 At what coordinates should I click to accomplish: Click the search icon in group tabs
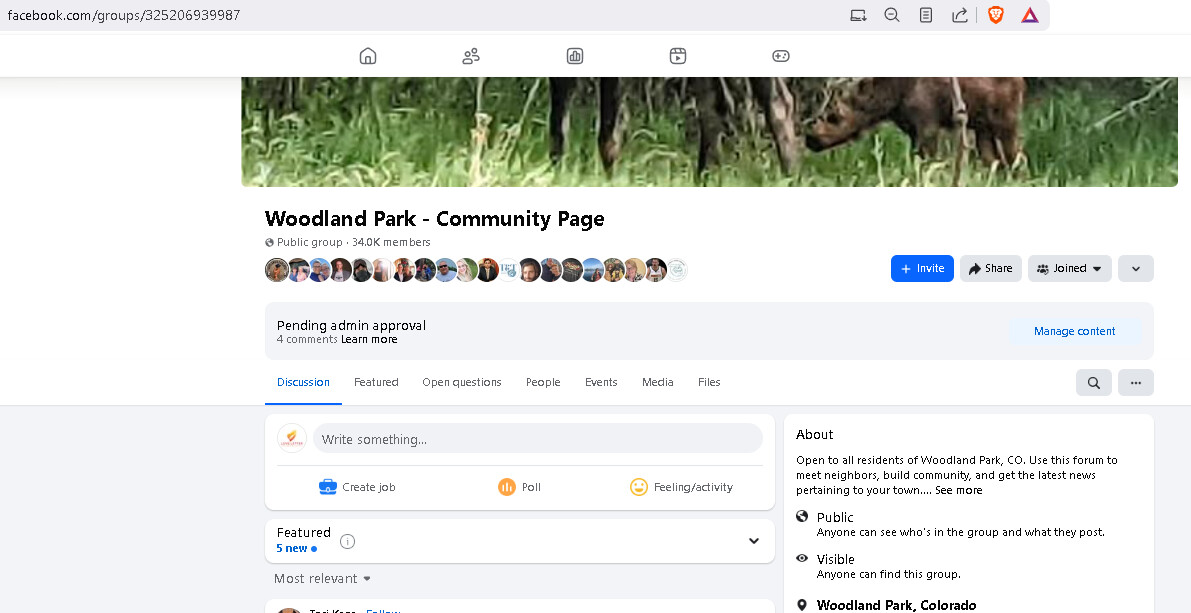tap(1093, 382)
